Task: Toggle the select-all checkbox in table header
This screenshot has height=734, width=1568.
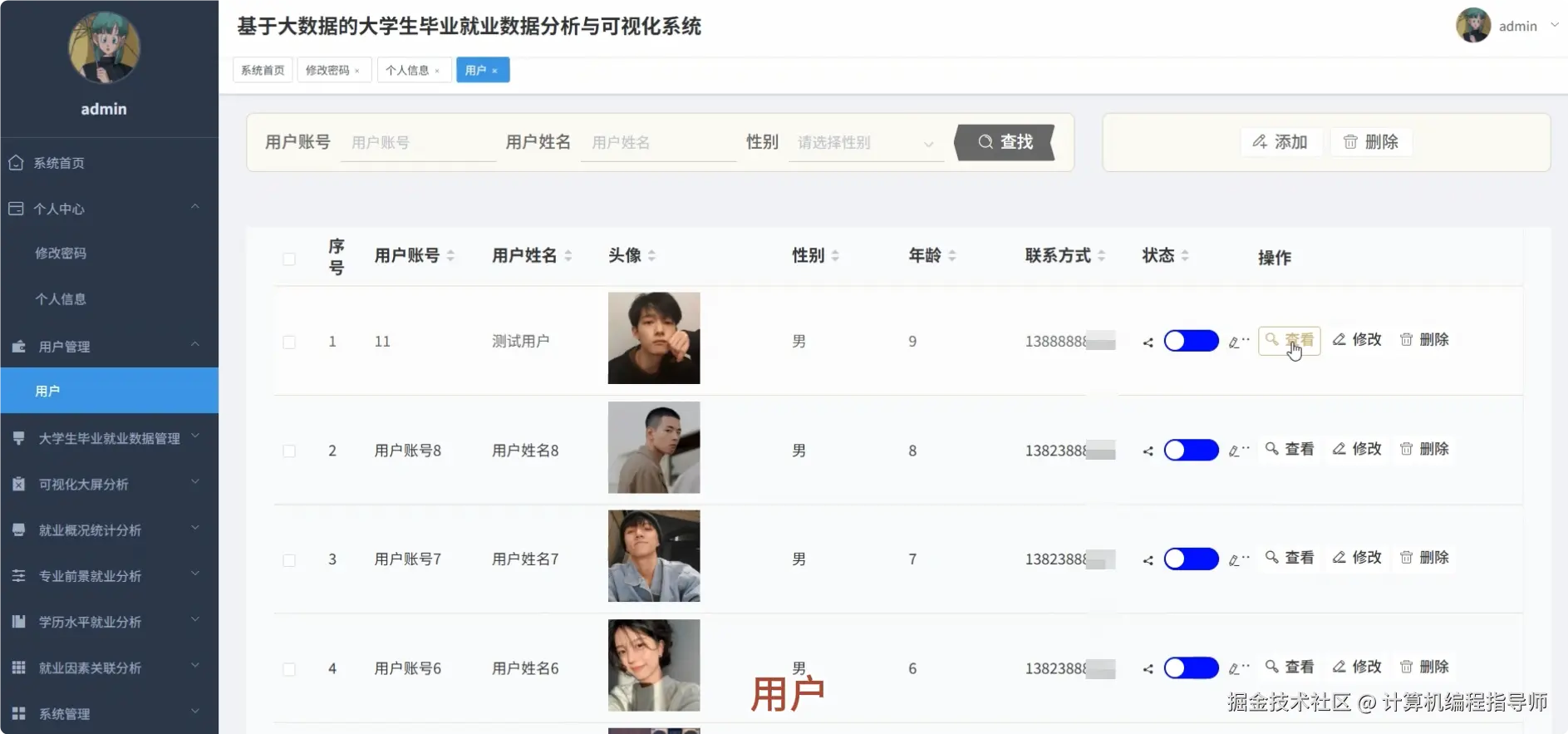Action: pos(289,259)
